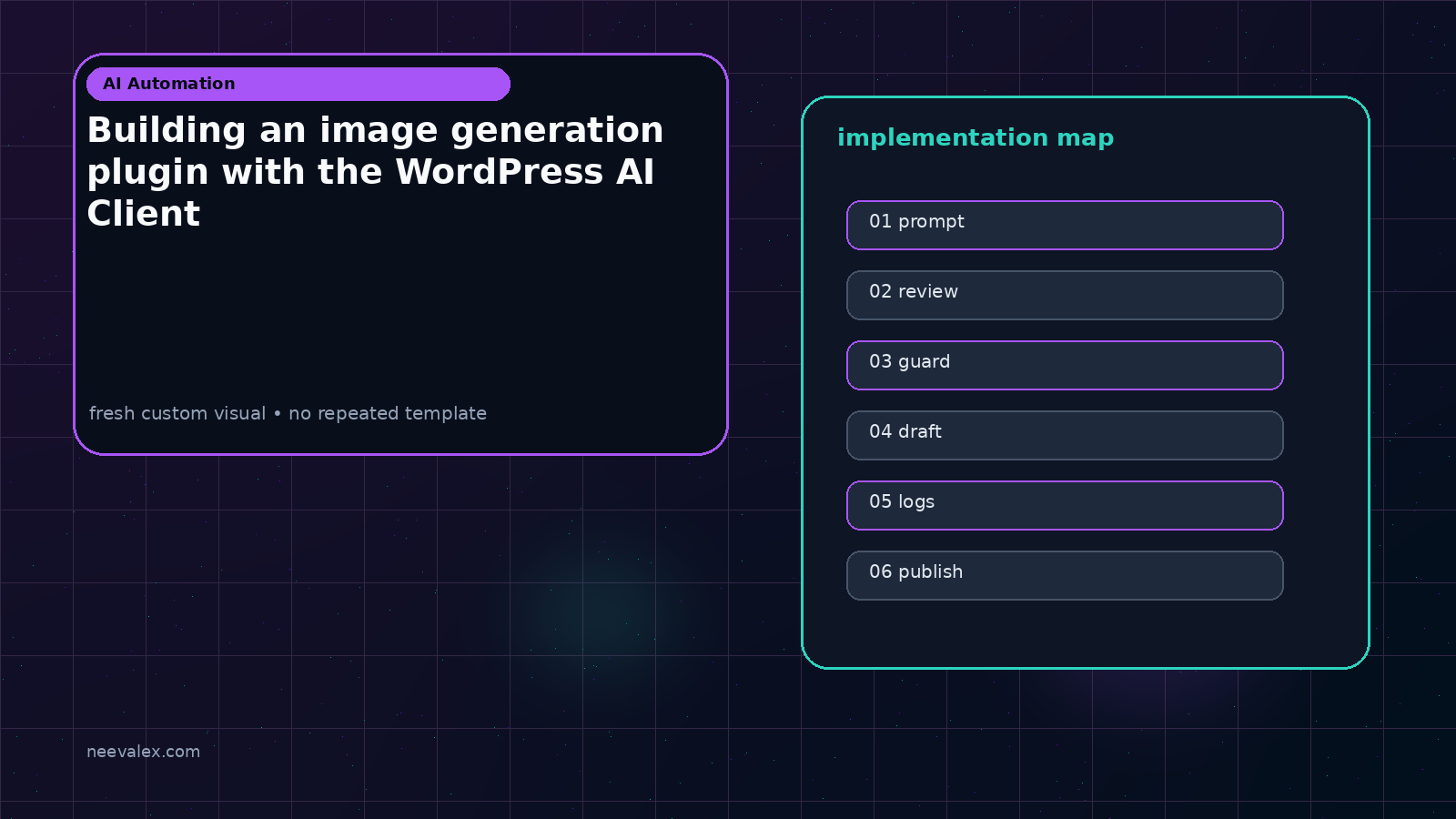Select the 06 publish step
This screenshot has height=819, width=1456.
(x=1065, y=575)
